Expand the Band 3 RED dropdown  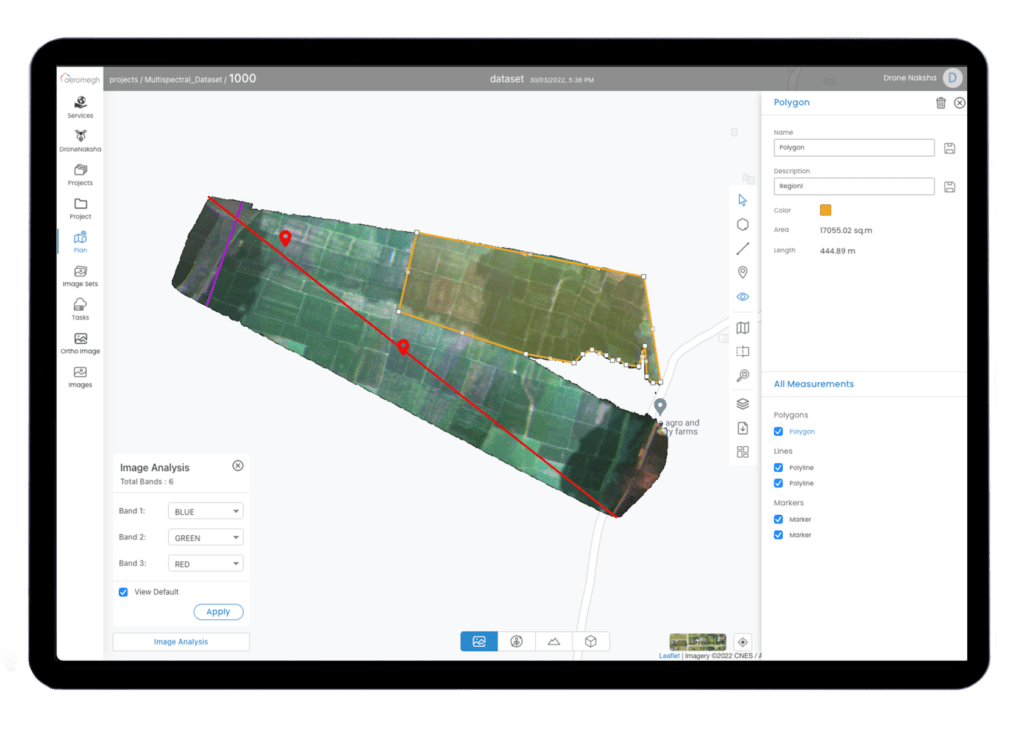point(206,564)
